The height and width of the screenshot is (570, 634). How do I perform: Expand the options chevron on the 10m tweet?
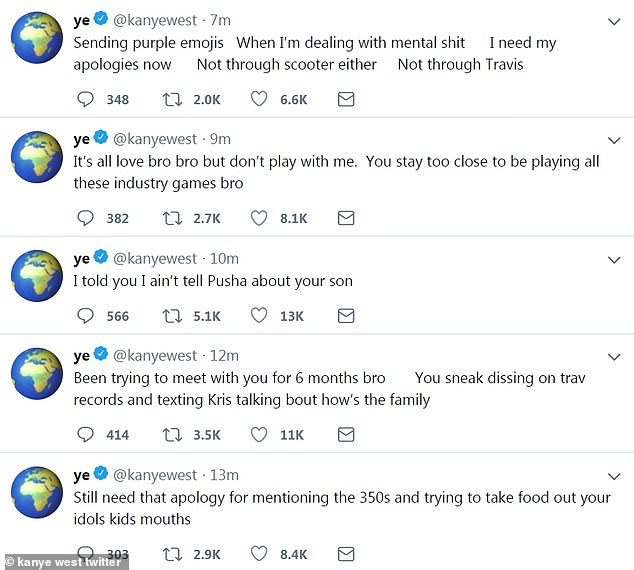[614, 260]
